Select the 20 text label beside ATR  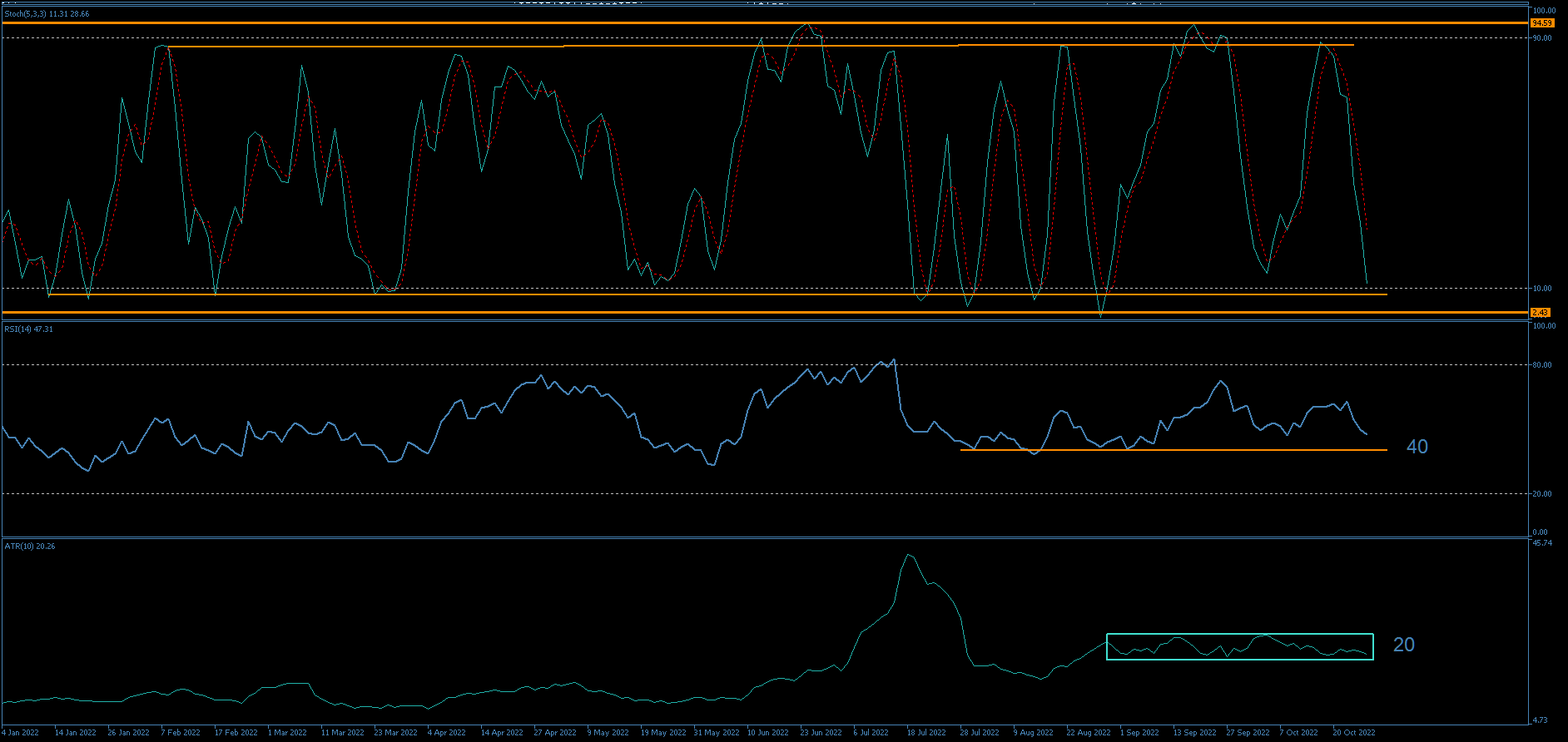[x=1403, y=645]
